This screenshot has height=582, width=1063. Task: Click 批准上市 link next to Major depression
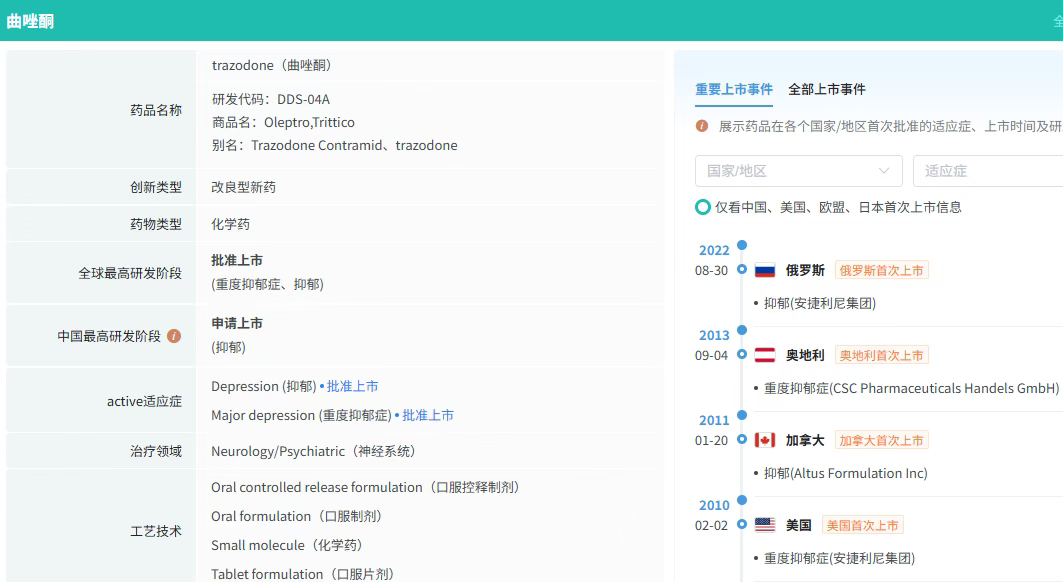[428, 415]
